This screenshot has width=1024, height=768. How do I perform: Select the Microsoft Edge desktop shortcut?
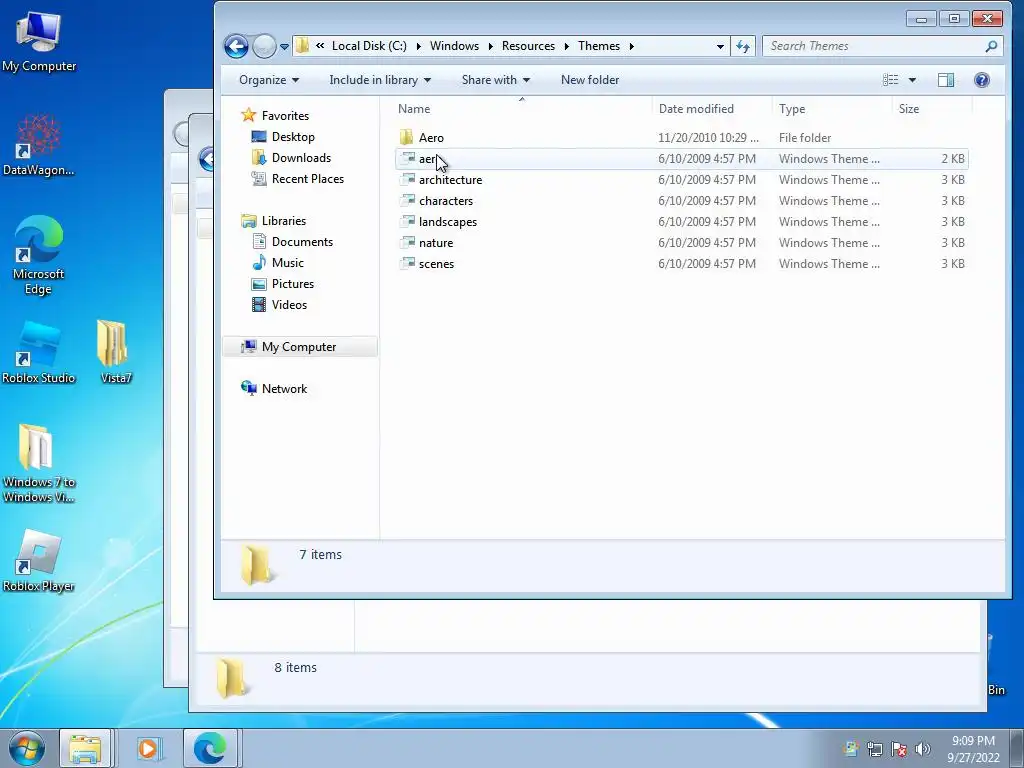point(39,255)
